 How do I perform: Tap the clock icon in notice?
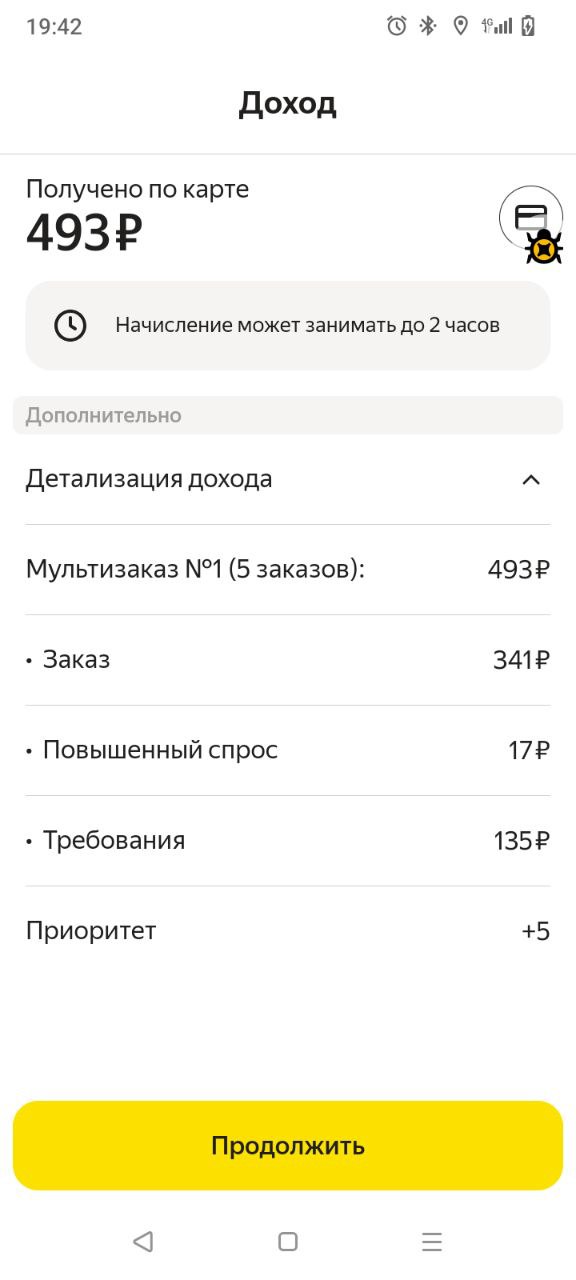pyautogui.click(x=70, y=325)
